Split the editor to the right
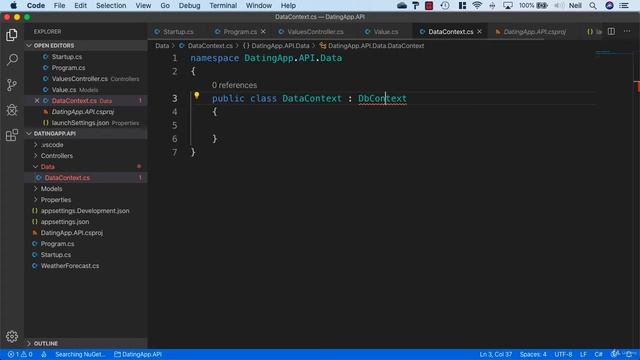The height and width of the screenshot is (360, 640). pos(611,31)
